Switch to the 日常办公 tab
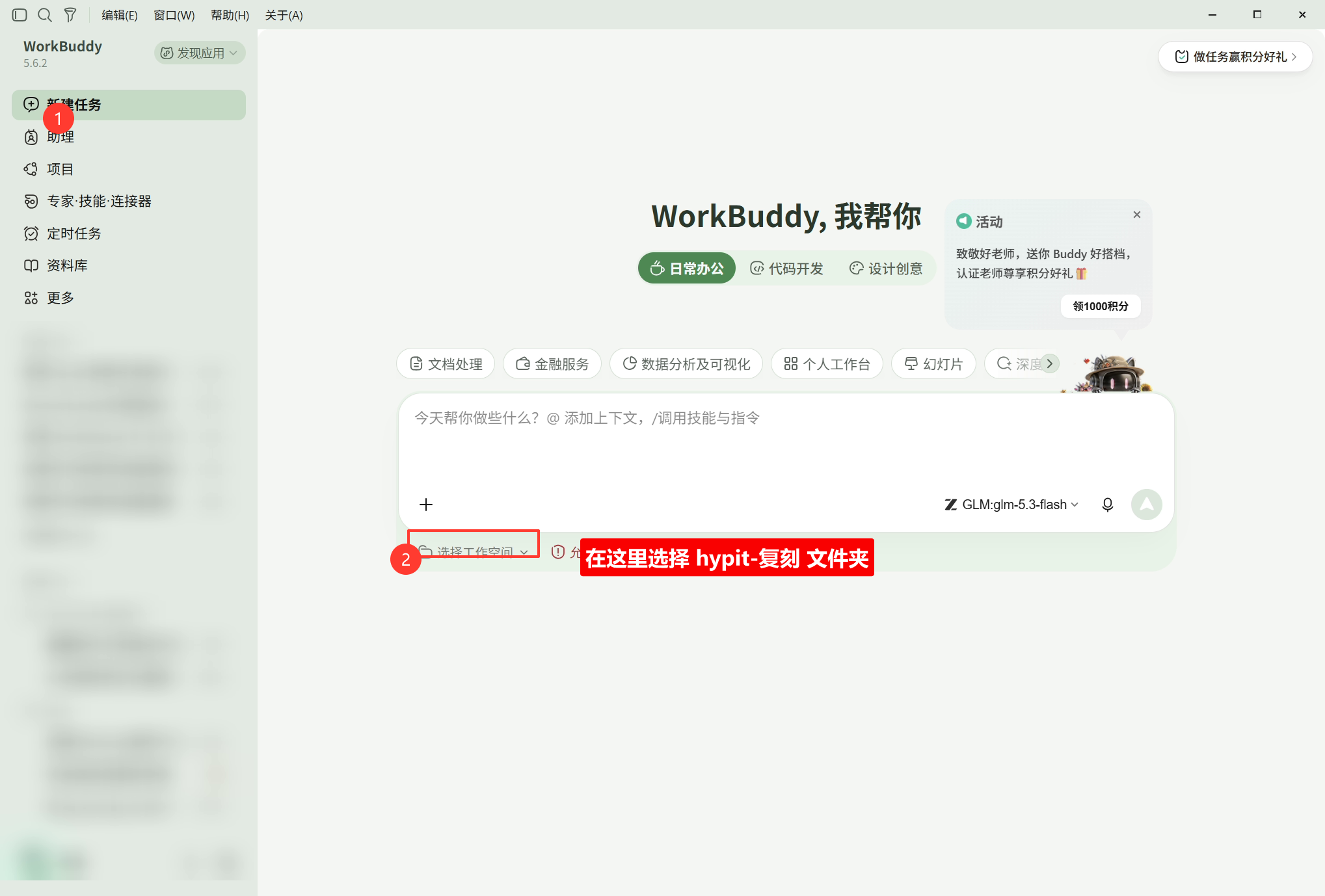This screenshot has width=1325, height=896. 687,269
